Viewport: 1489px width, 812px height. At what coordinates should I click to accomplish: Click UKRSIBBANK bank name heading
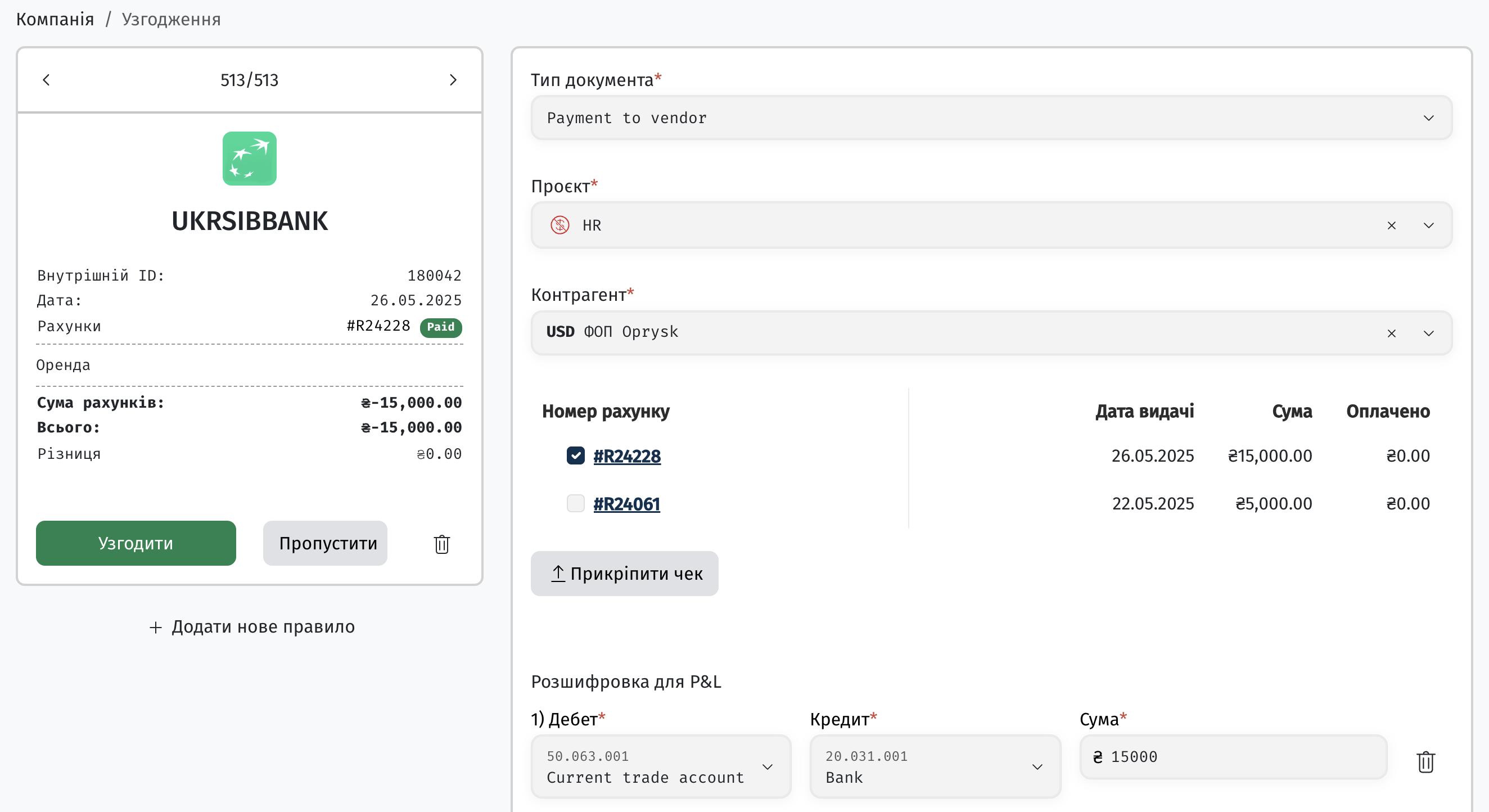click(249, 221)
